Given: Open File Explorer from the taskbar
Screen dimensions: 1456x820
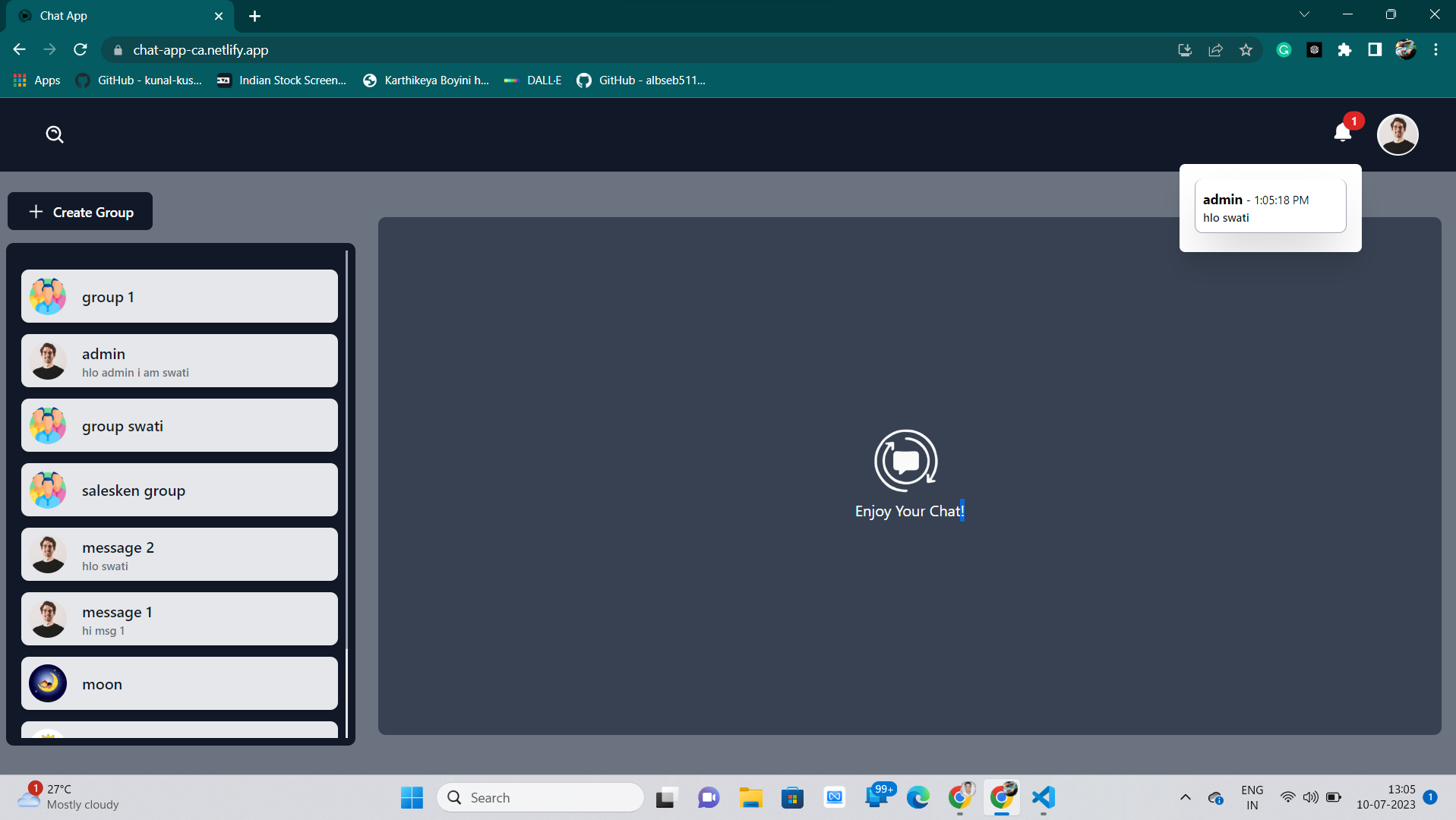Looking at the screenshot, I should [x=750, y=797].
